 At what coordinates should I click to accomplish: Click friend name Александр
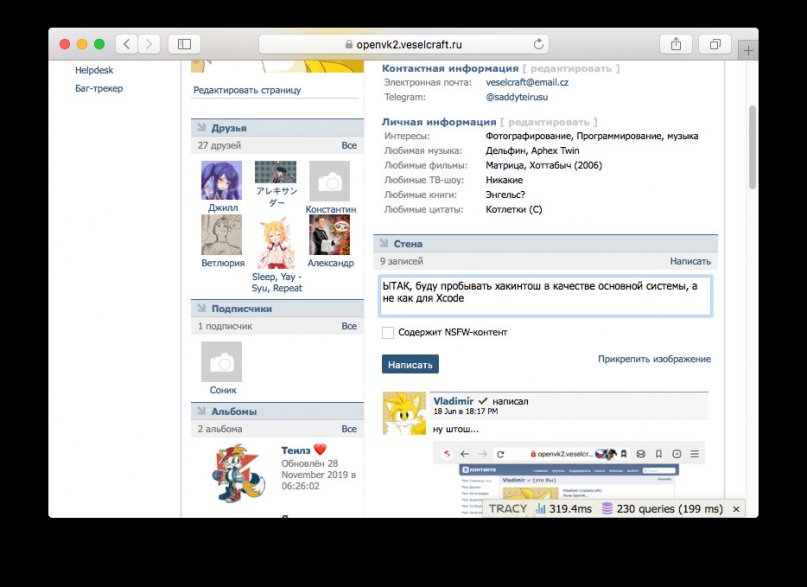click(x=330, y=262)
